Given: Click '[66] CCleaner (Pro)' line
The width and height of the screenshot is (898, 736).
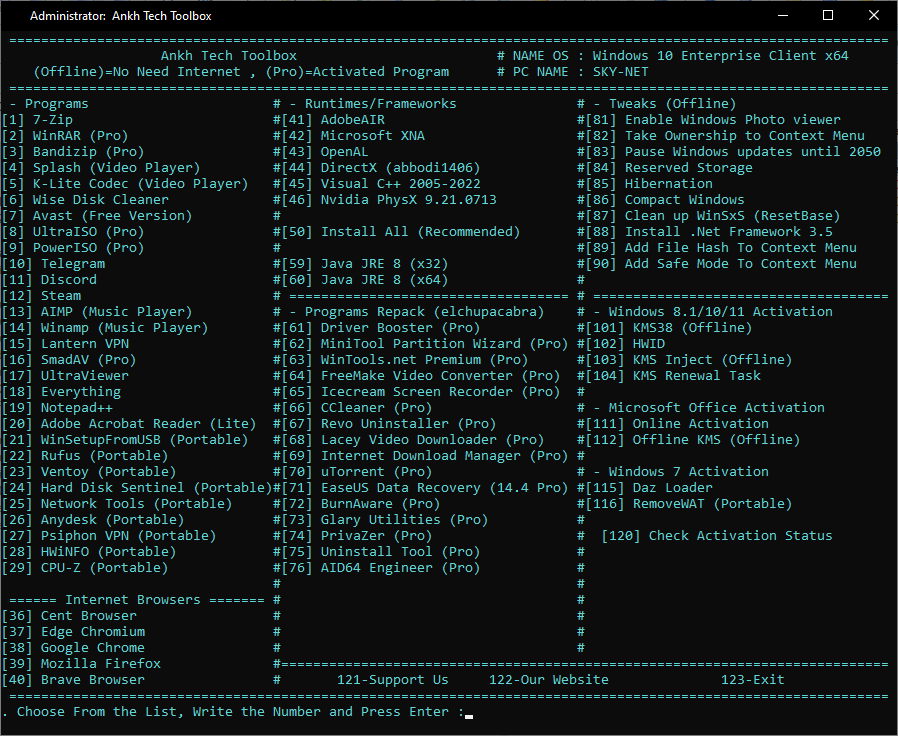Looking at the screenshot, I should (x=357, y=408).
